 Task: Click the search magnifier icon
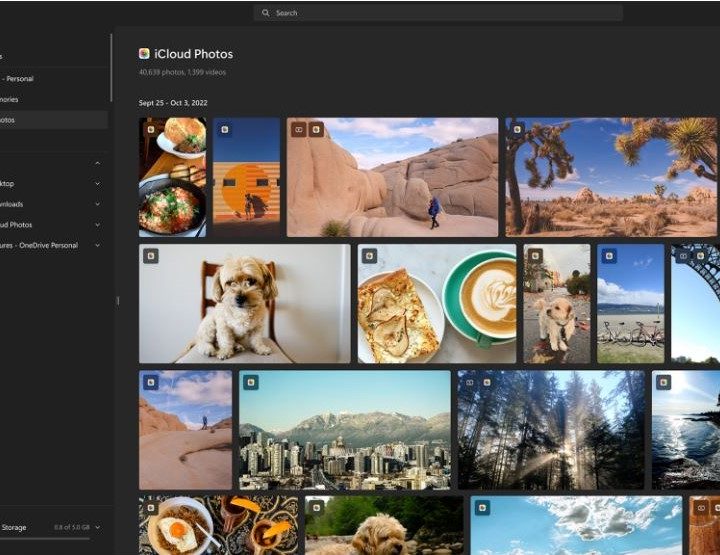(x=265, y=13)
